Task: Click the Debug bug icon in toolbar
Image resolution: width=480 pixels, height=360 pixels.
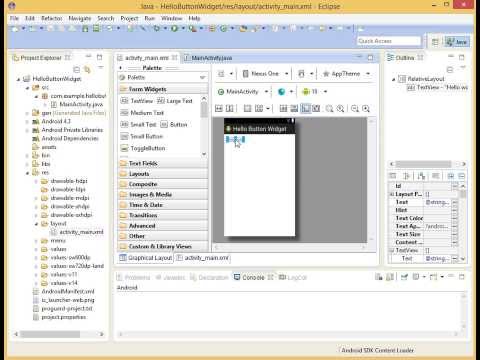Action: [x=156, y=29]
